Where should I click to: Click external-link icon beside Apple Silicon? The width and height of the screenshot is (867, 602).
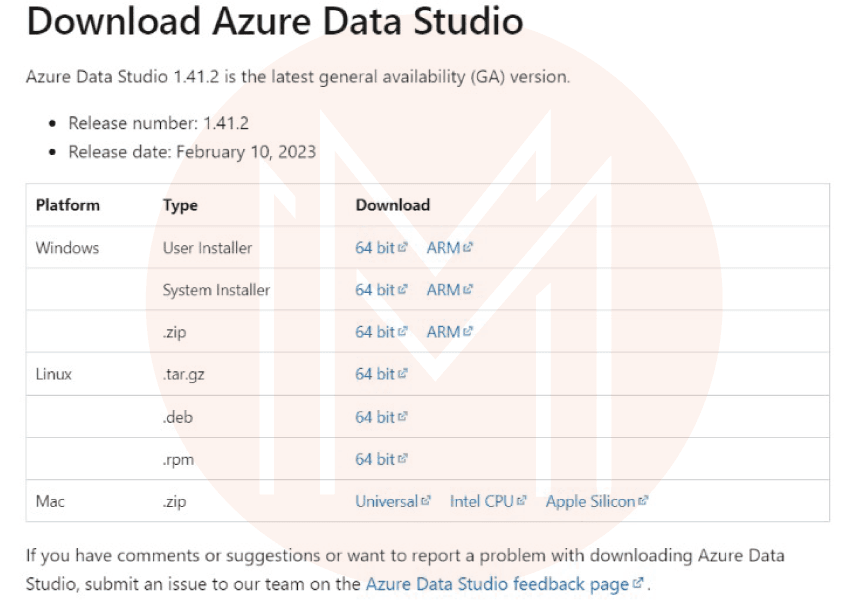tap(643, 501)
